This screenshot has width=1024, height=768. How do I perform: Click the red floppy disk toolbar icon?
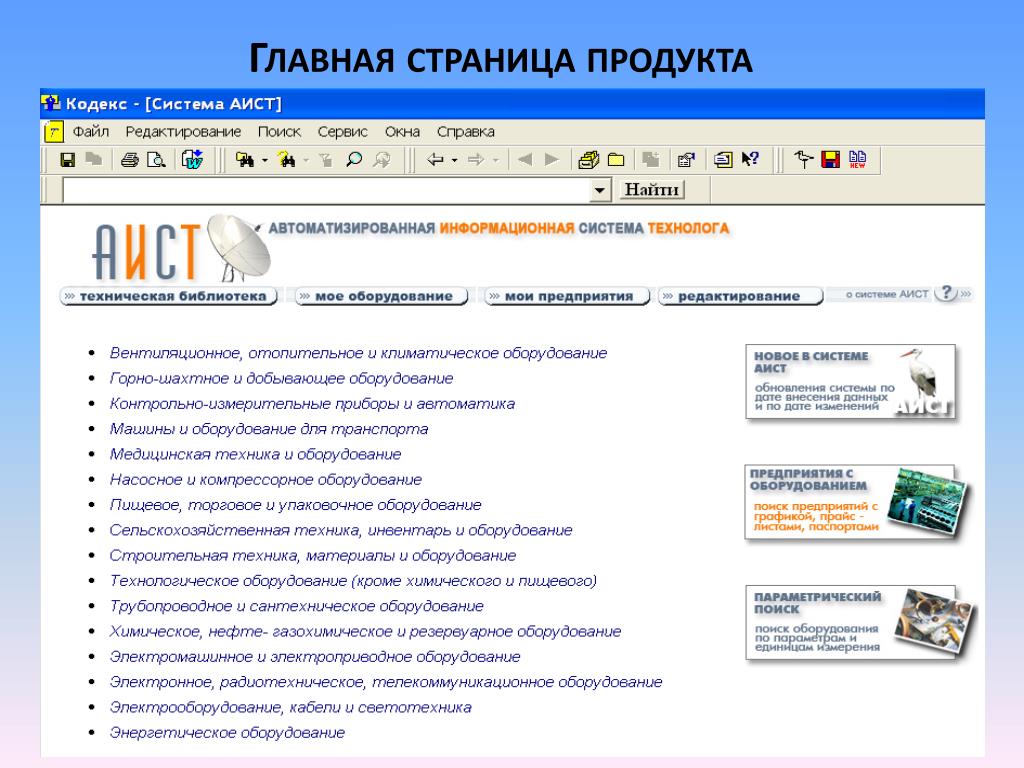pos(831,159)
